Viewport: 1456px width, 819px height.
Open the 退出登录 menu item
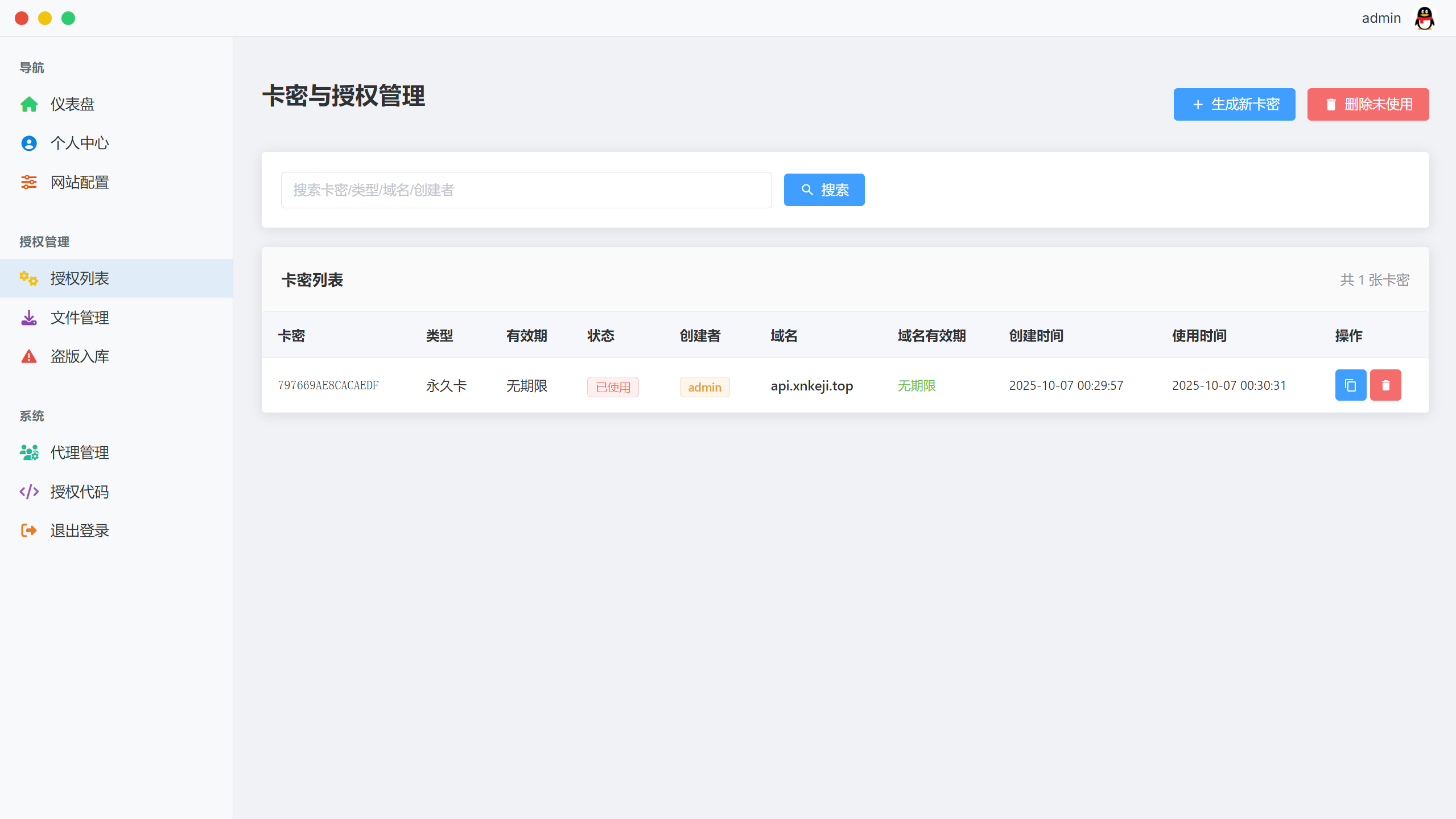tap(80, 530)
